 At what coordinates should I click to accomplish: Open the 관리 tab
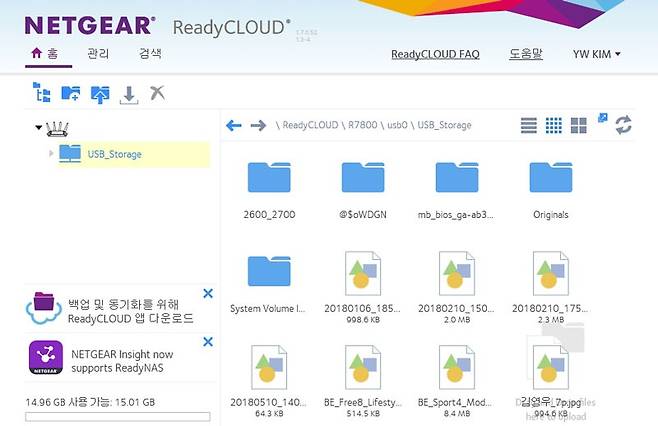(98, 54)
